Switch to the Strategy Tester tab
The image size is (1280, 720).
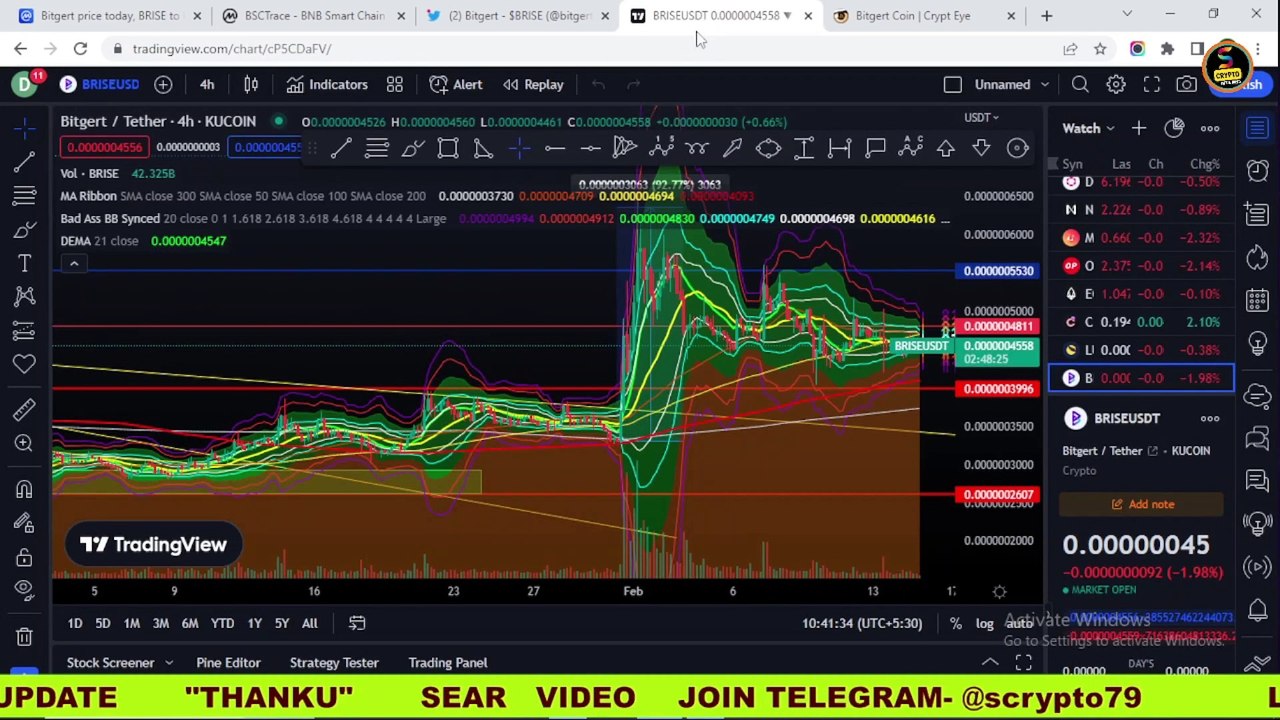tap(334, 663)
